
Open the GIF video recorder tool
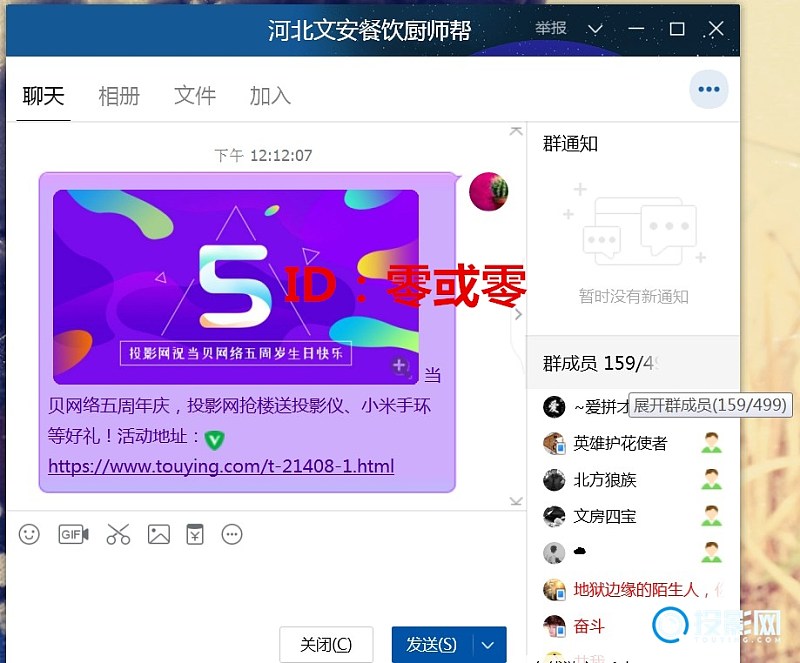73,534
